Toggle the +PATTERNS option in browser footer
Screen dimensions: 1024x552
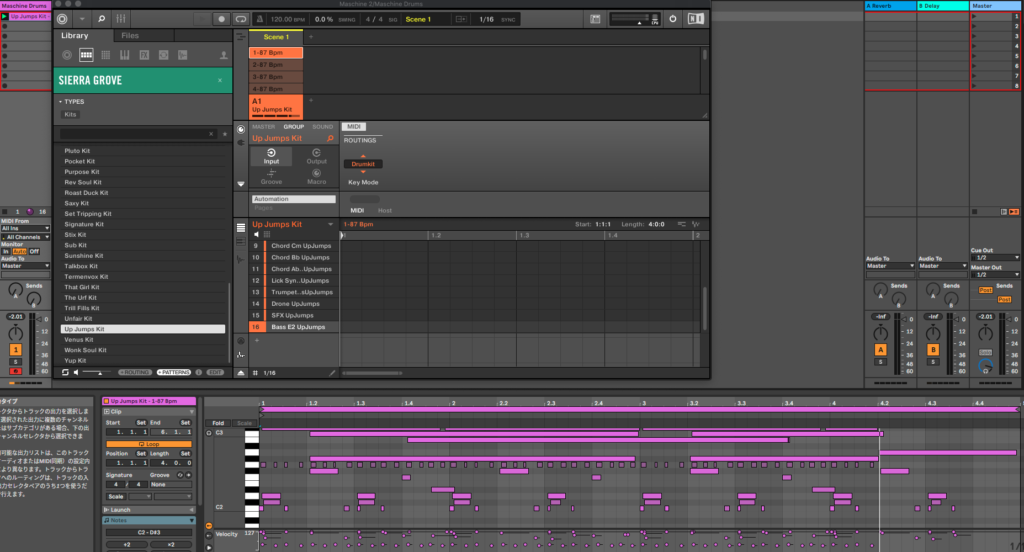coord(174,372)
